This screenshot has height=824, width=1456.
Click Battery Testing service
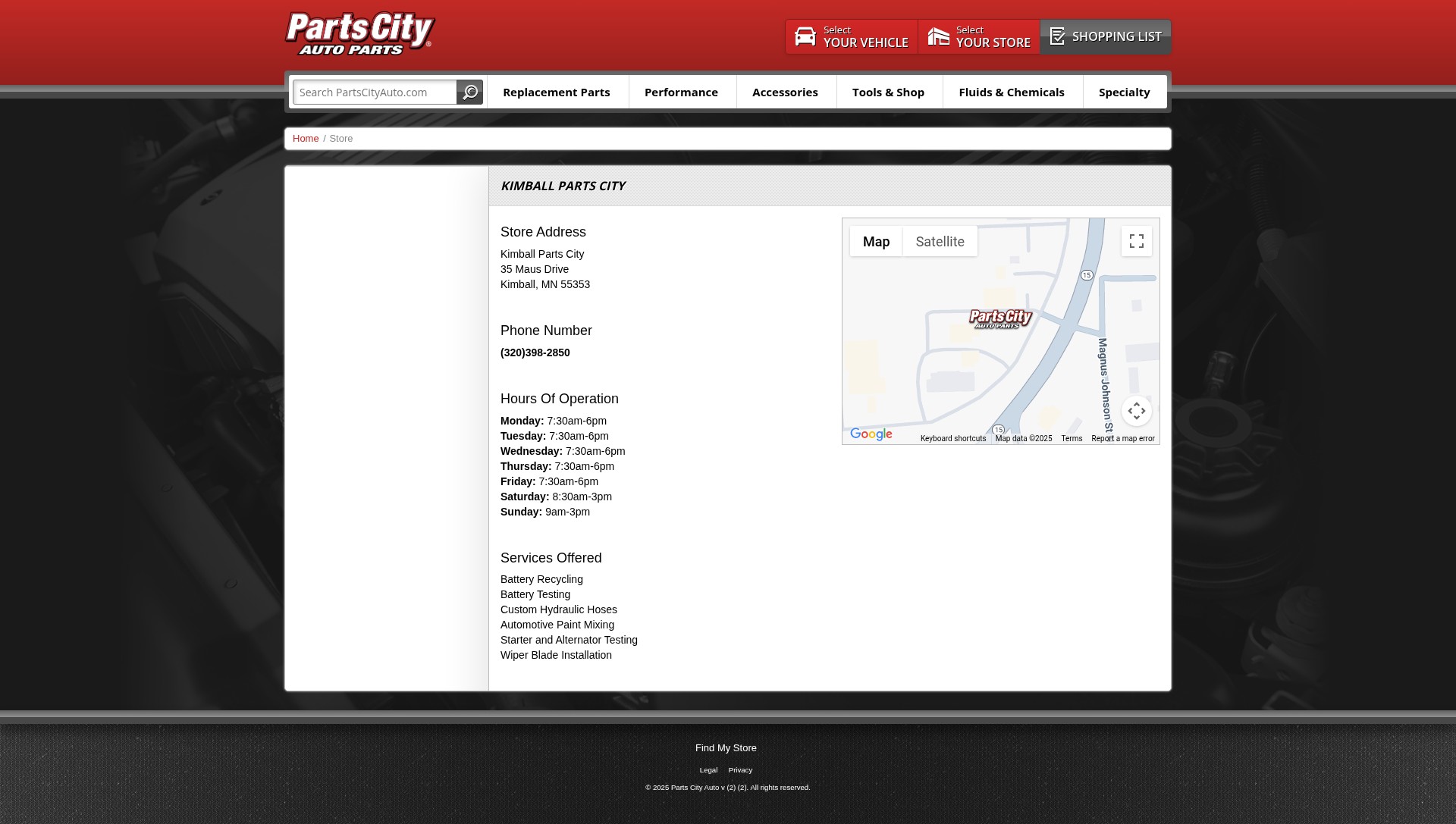[535, 594]
